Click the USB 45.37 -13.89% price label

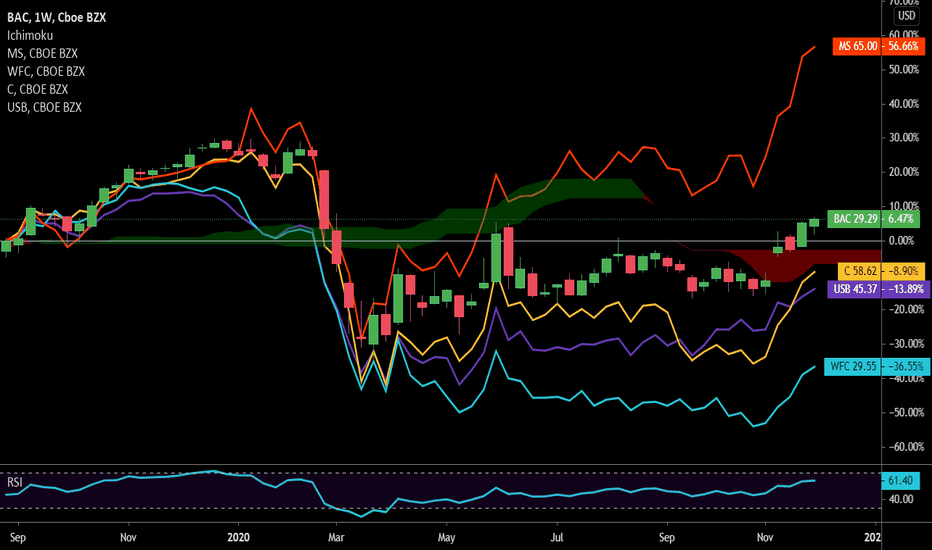click(879, 289)
